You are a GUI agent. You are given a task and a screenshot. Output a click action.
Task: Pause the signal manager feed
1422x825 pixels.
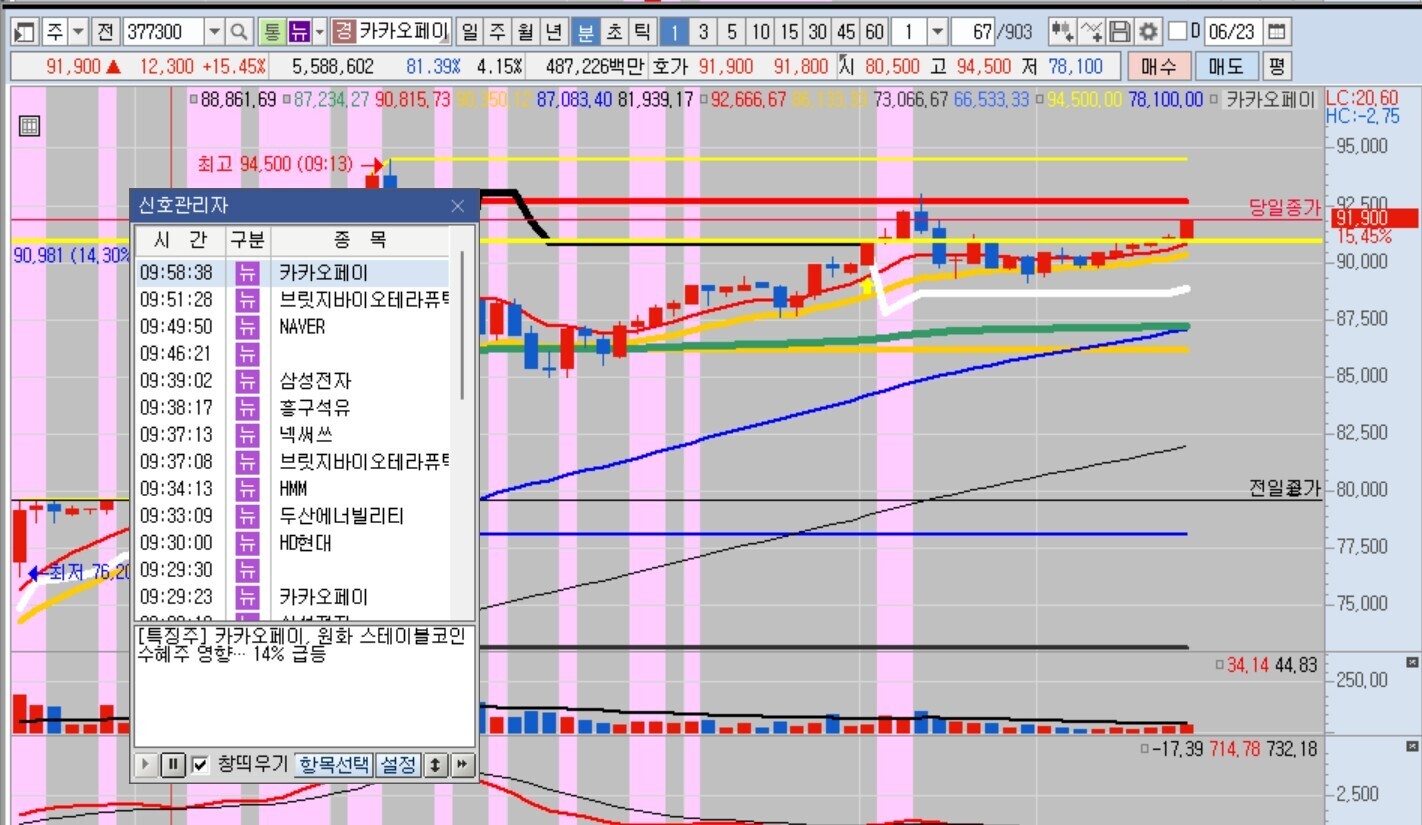[173, 765]
